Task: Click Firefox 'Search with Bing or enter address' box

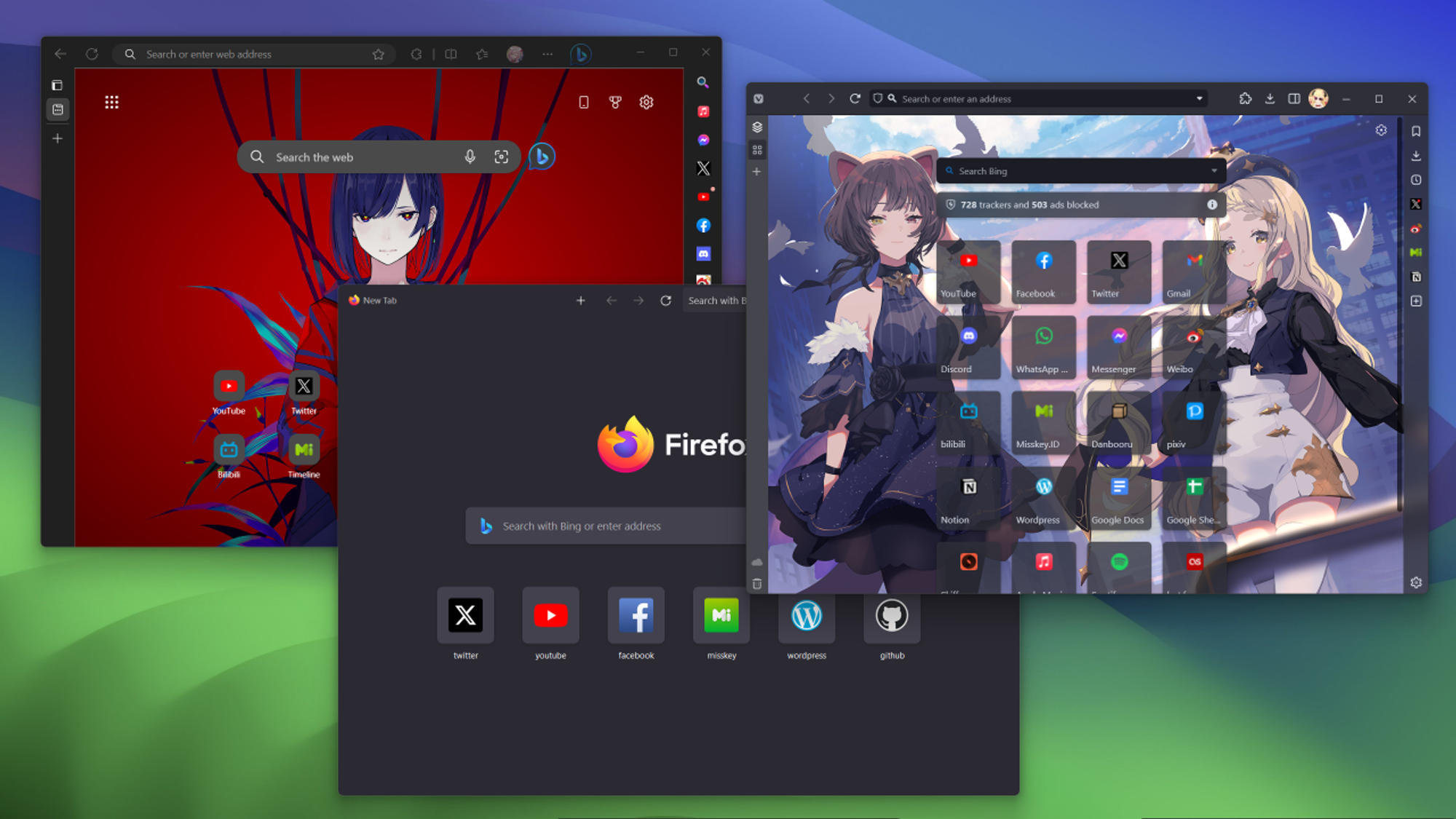Action: coord(606,526)
